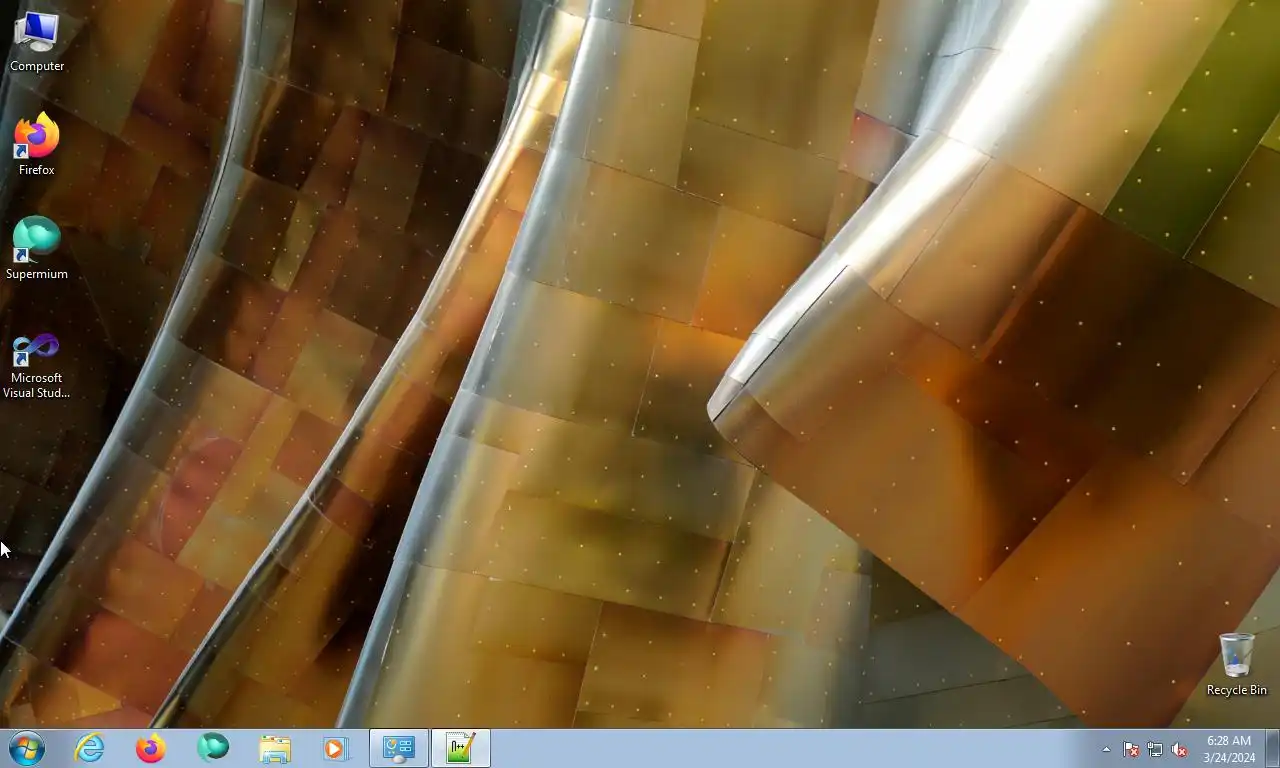1280x768 pixels.
Task: Open the clock showing 6:28 AM
Action: coord(1229,749)
